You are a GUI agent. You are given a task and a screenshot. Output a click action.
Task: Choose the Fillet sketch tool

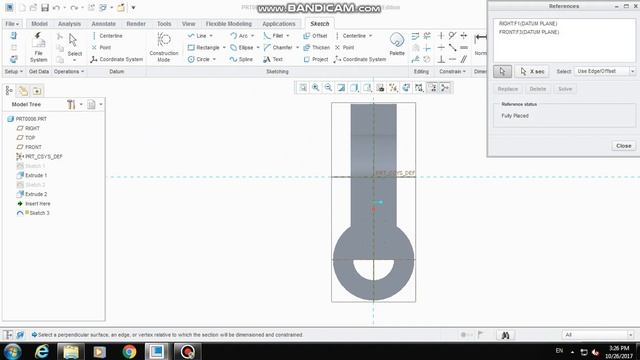click(273, 36)
